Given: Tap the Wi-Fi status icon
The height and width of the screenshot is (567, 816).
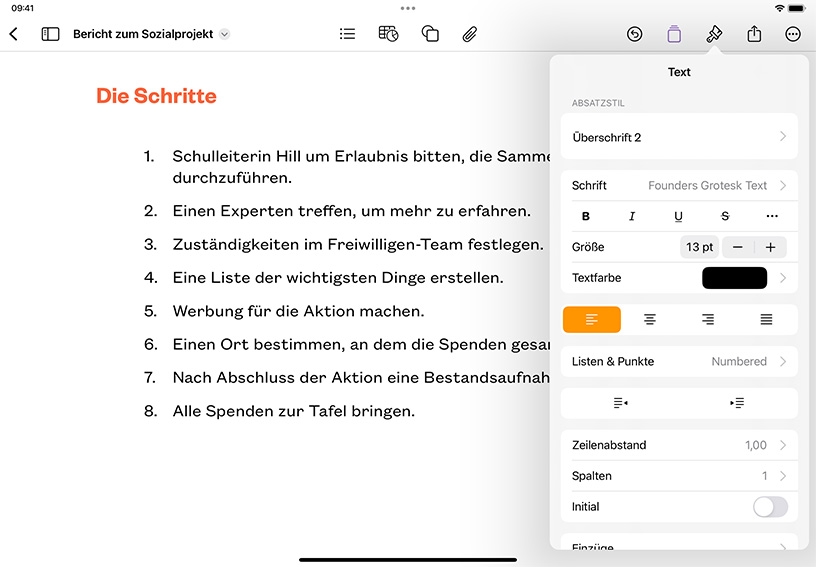Looking at the screenshot, I should pyautogui.click(x=779, y=8).
